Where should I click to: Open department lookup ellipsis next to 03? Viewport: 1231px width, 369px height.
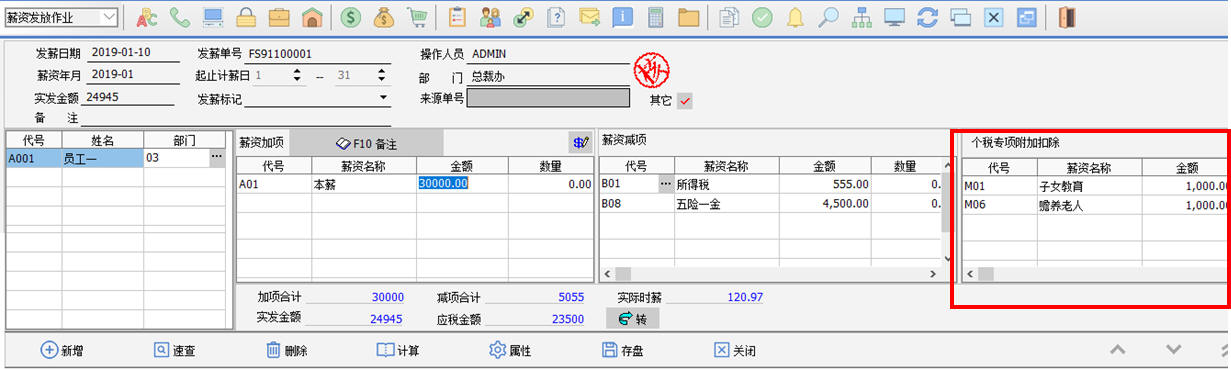point(216,157)
